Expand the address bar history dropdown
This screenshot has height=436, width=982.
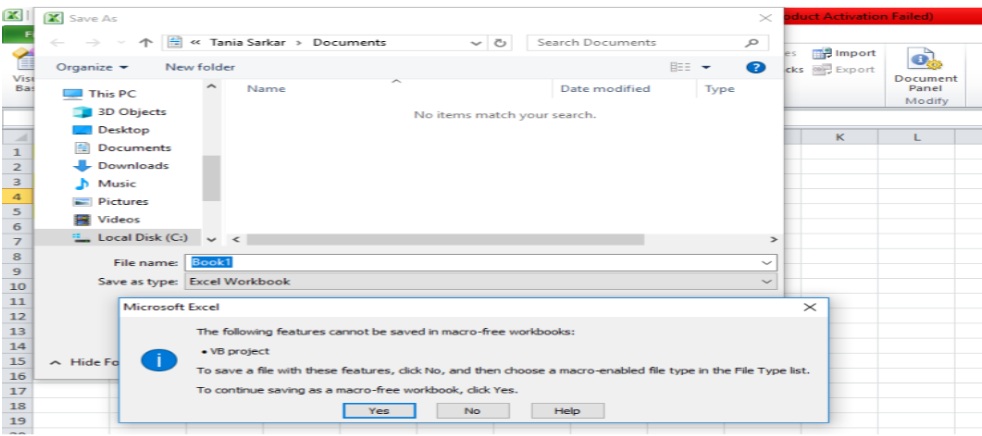coord(478,43)
